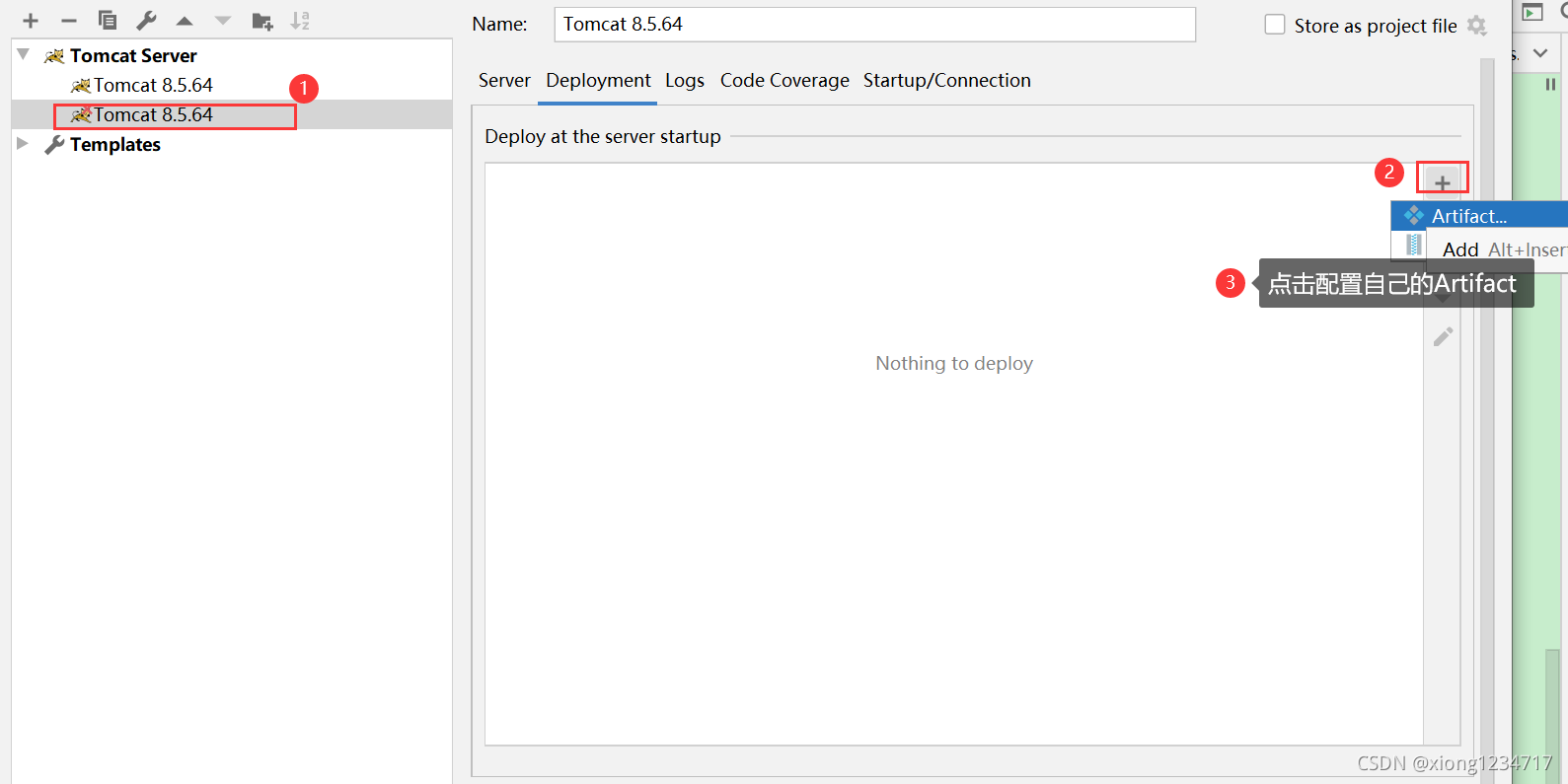Select the Templates tree item
The image size is (1568, 784).
[x=114, y=144]
